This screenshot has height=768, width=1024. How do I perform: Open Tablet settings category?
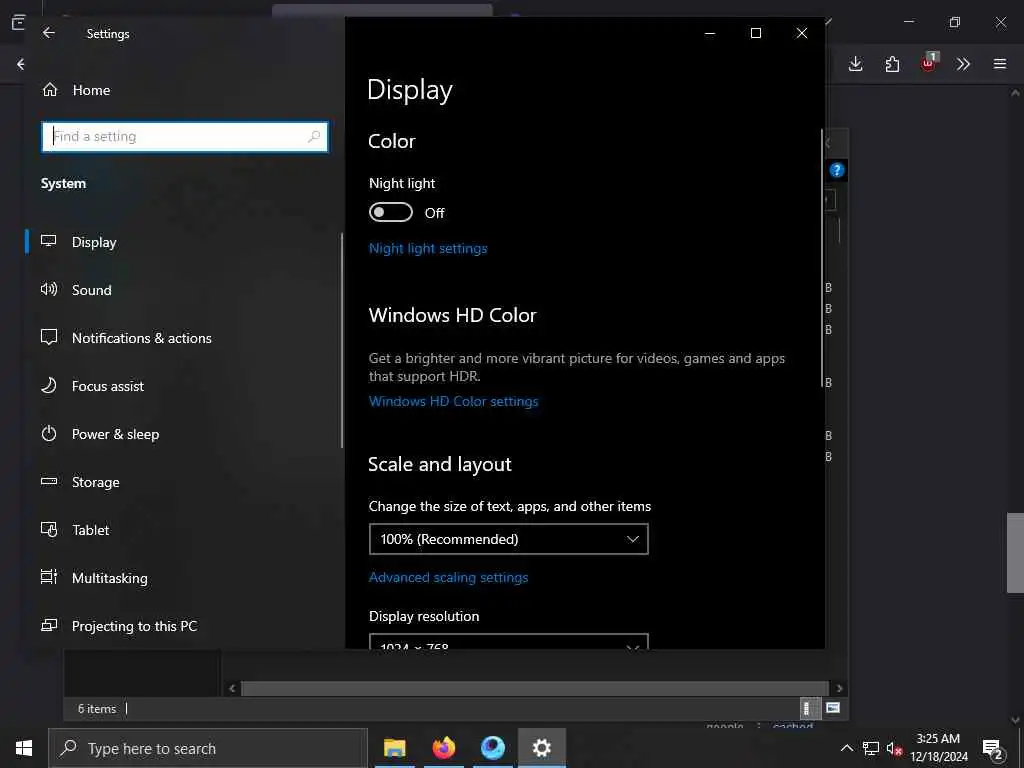(183, 530)
